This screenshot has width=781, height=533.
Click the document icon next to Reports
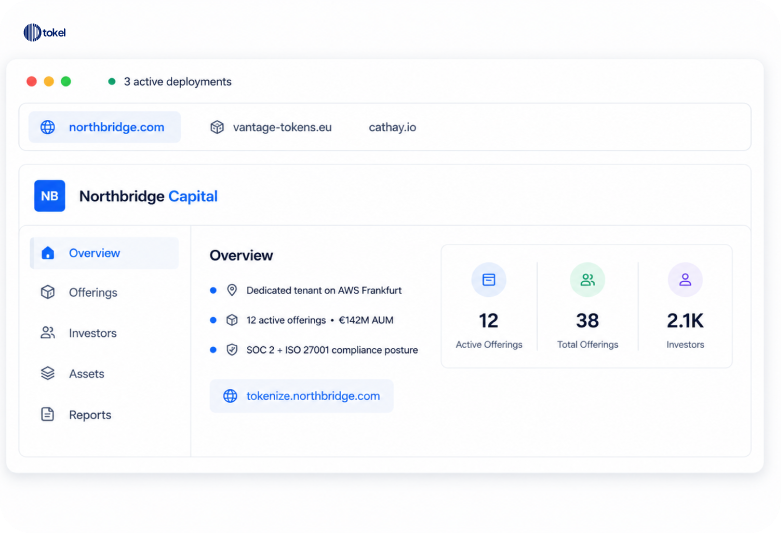click(48, 414)
